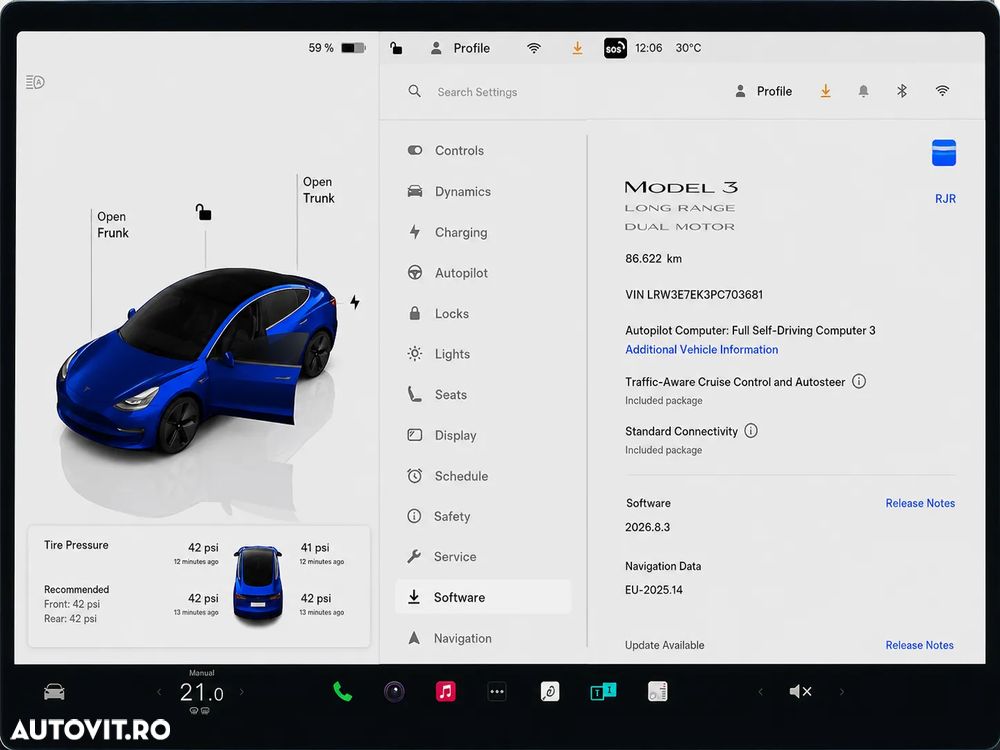Open Release Notes next to Software

920,503
